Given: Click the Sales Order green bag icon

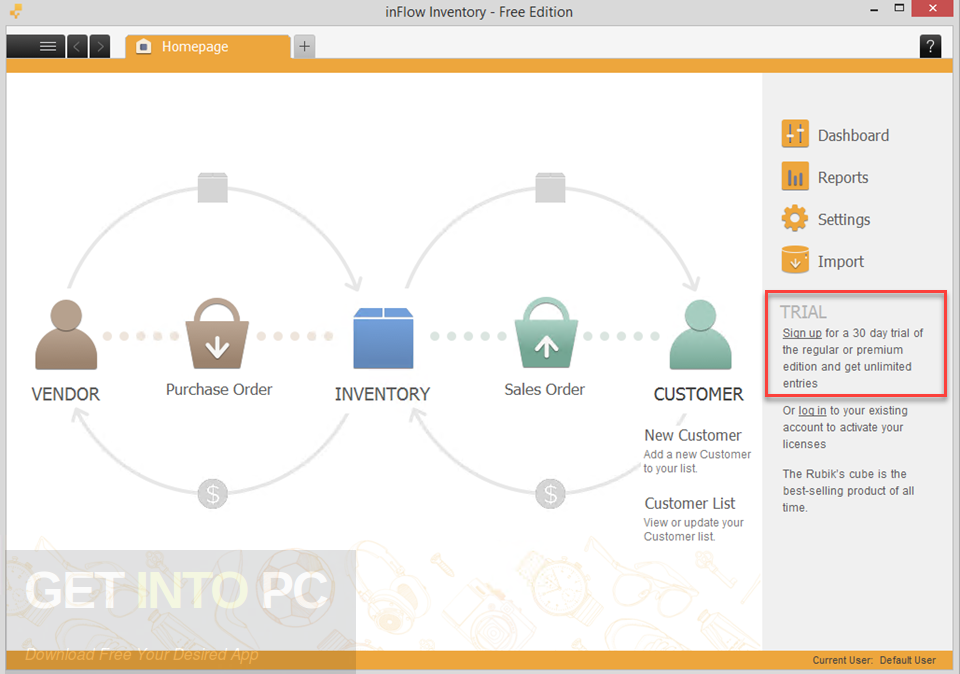Looking at the screenshot, I should (x=546, y=332).
